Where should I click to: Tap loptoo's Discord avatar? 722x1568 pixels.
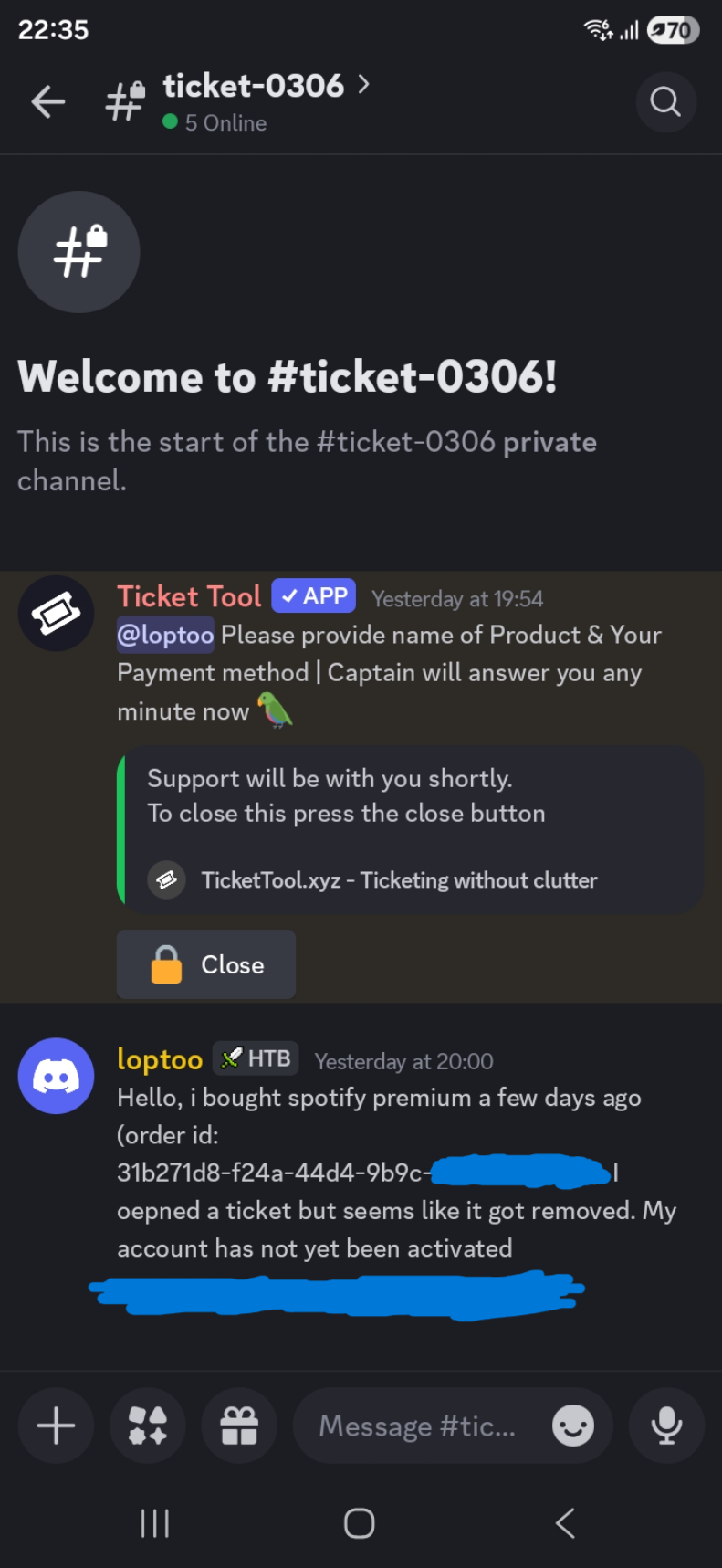tap(57, 1076)
